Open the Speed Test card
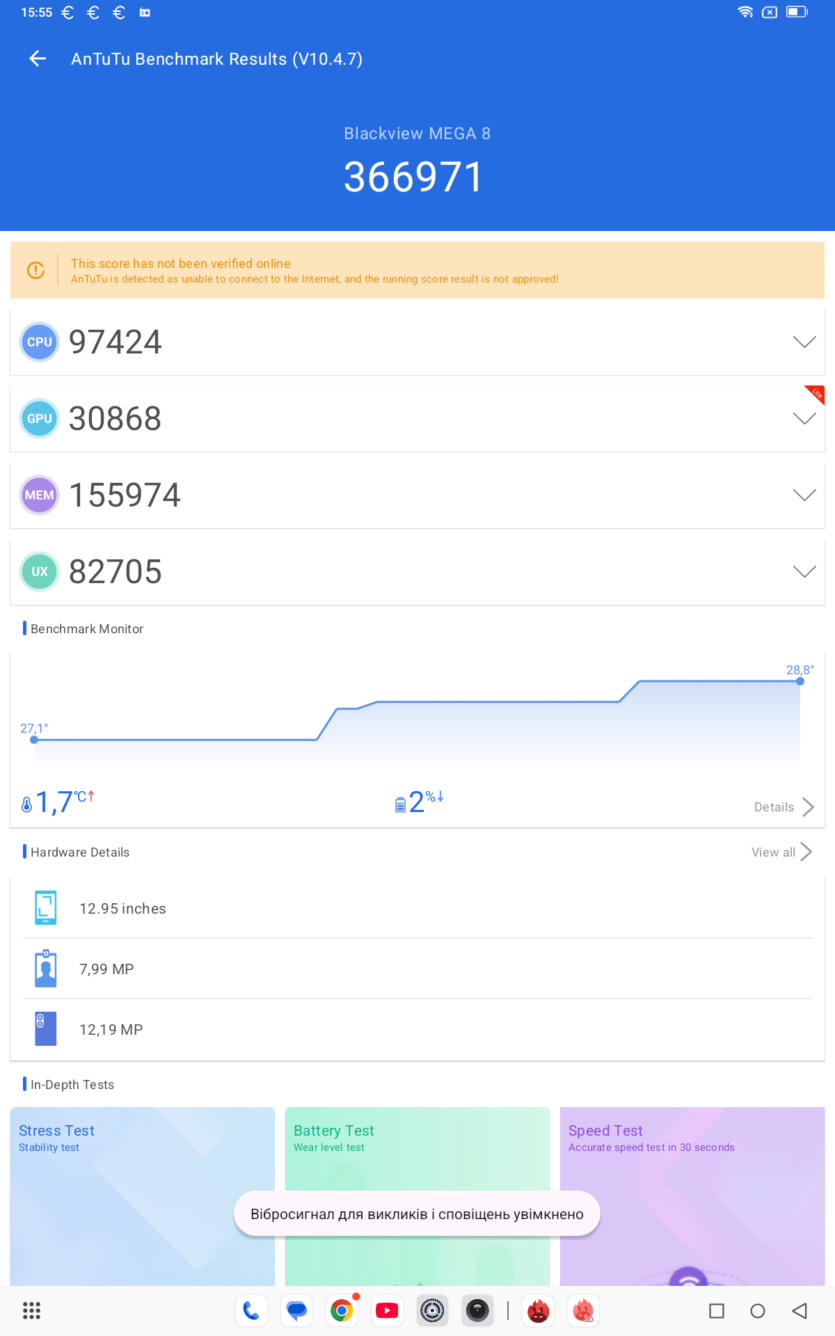Image resolution: width=835 pixels, height=1336 pixels. coord(692,1196)
